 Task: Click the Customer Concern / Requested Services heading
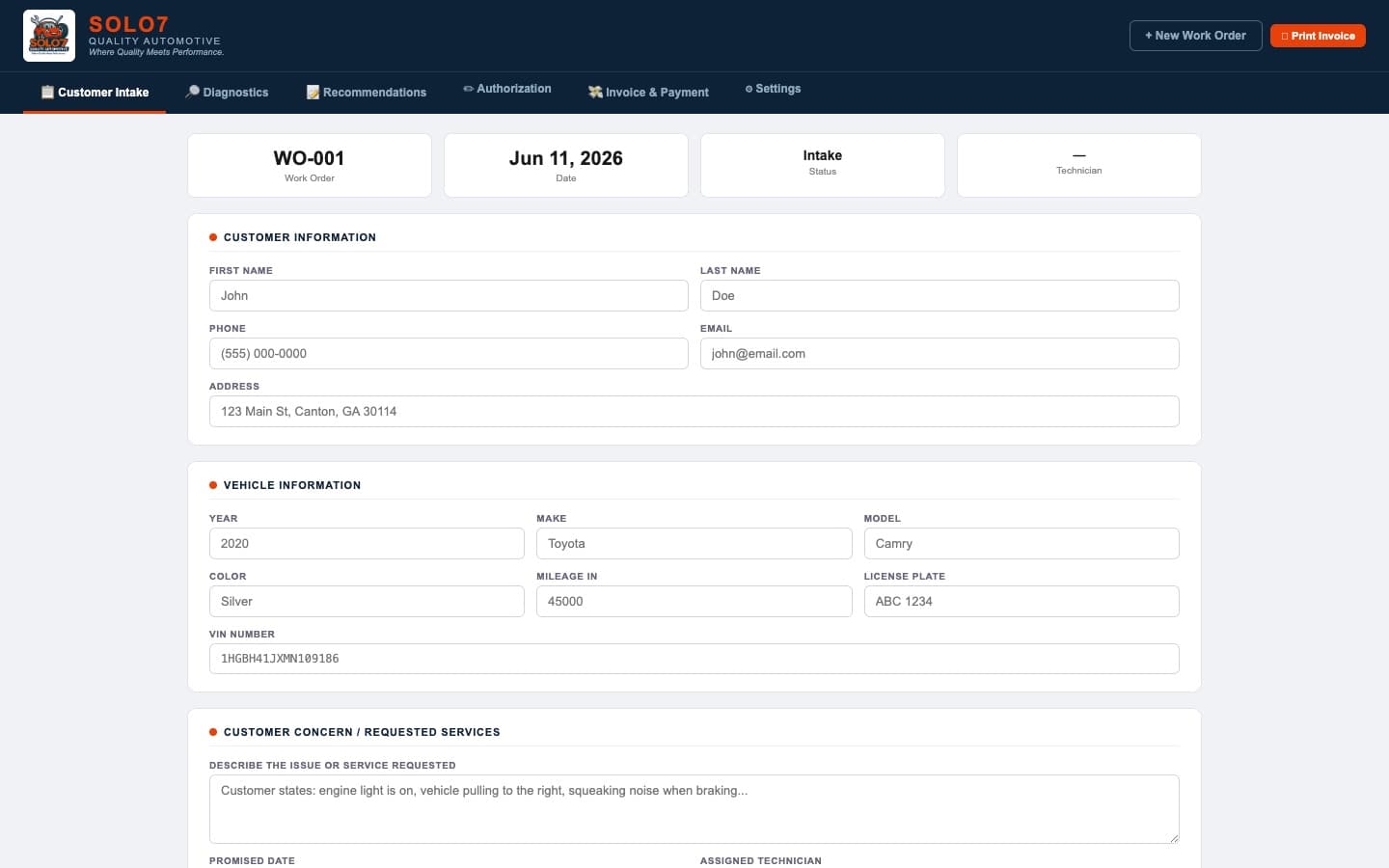[x=362, y=732]
